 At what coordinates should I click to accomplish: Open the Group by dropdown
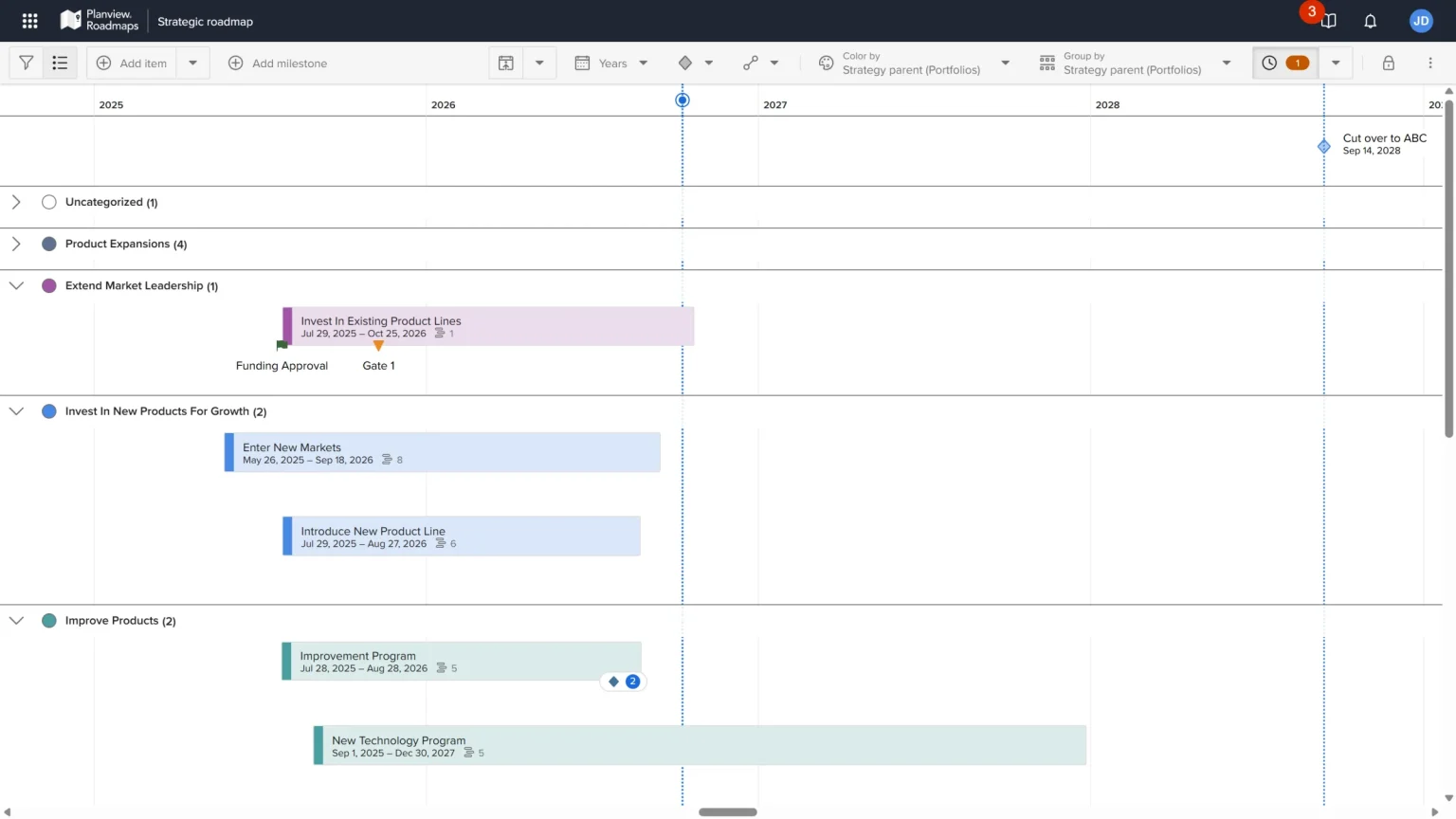(x=1136, y=63)
